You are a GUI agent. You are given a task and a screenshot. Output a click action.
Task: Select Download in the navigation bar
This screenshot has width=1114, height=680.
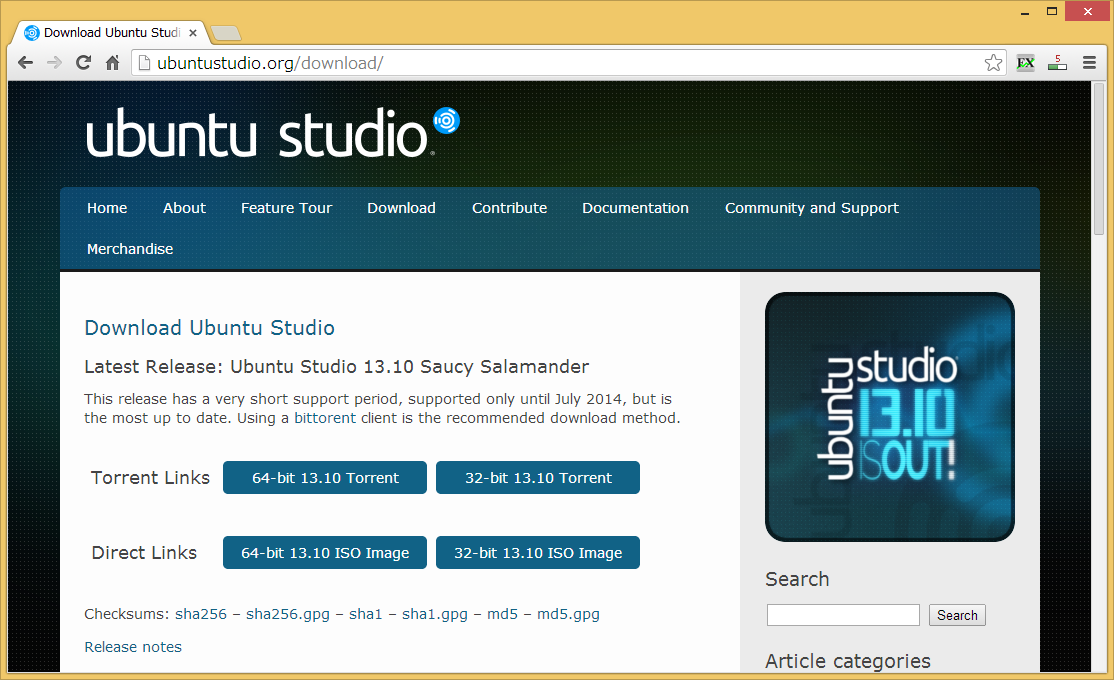click(x=401, y=208)
